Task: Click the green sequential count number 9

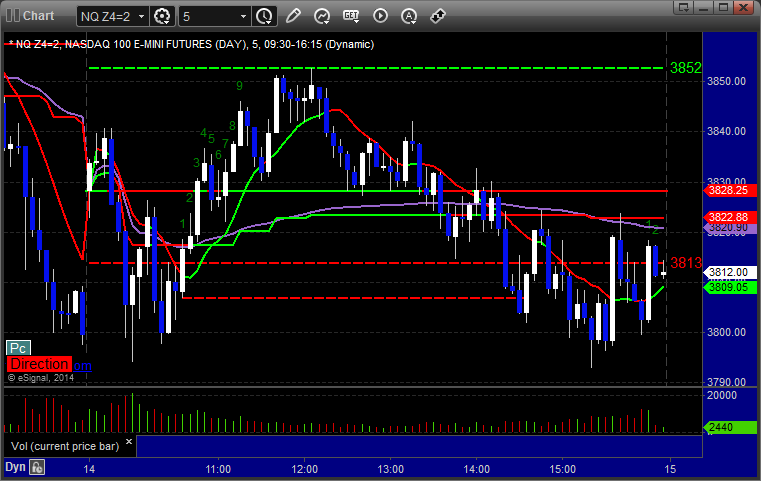Action: tap(239, 86)
